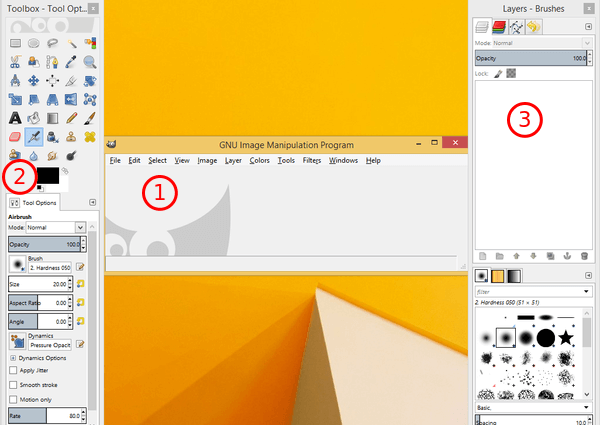Viewport: 600px width, 425px height.
Task: Select the Text tool
Action: coord(15,118)
